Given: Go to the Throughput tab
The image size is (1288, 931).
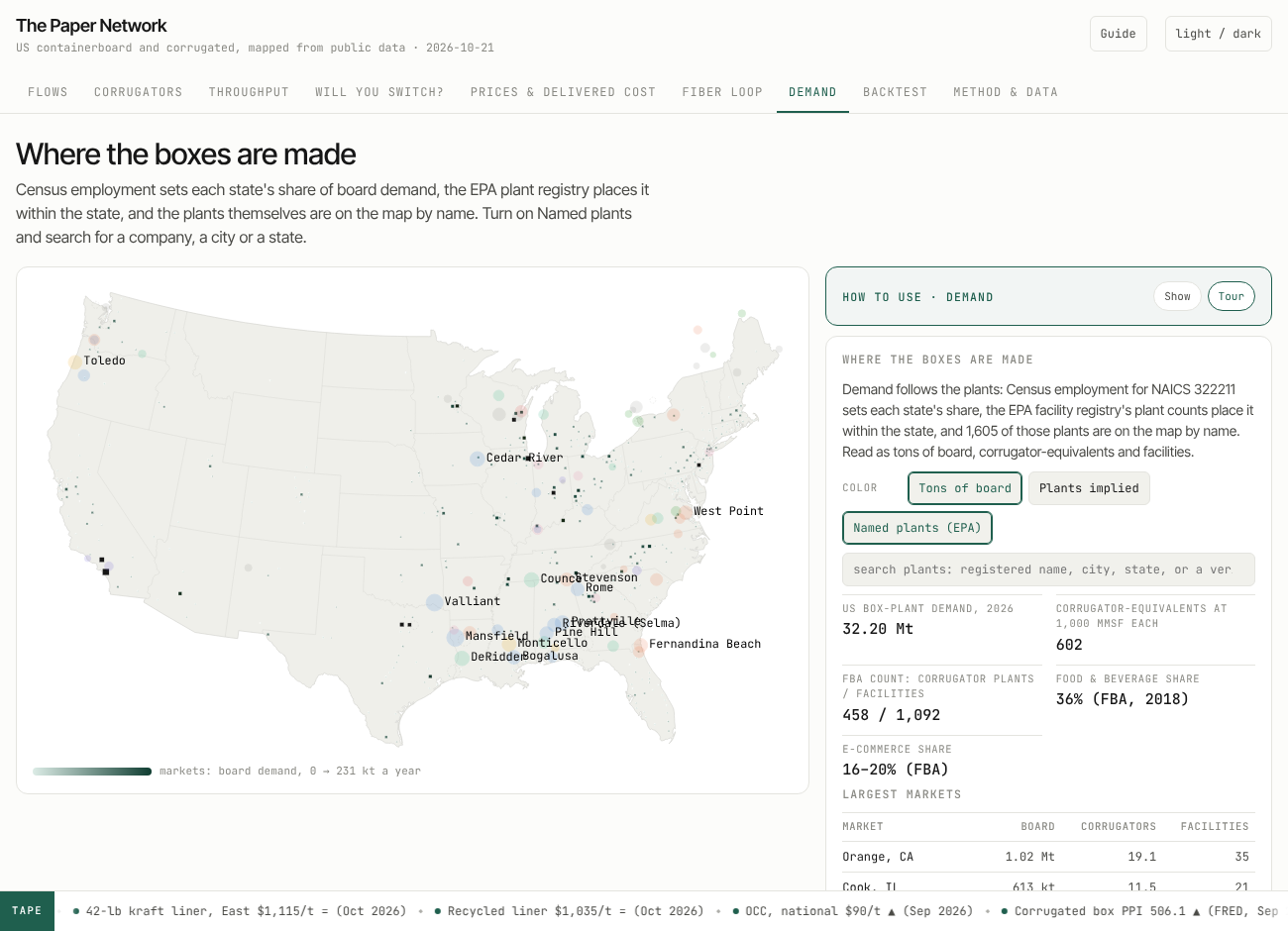Looking at the screenshot, I should click(x=249, y=92).
